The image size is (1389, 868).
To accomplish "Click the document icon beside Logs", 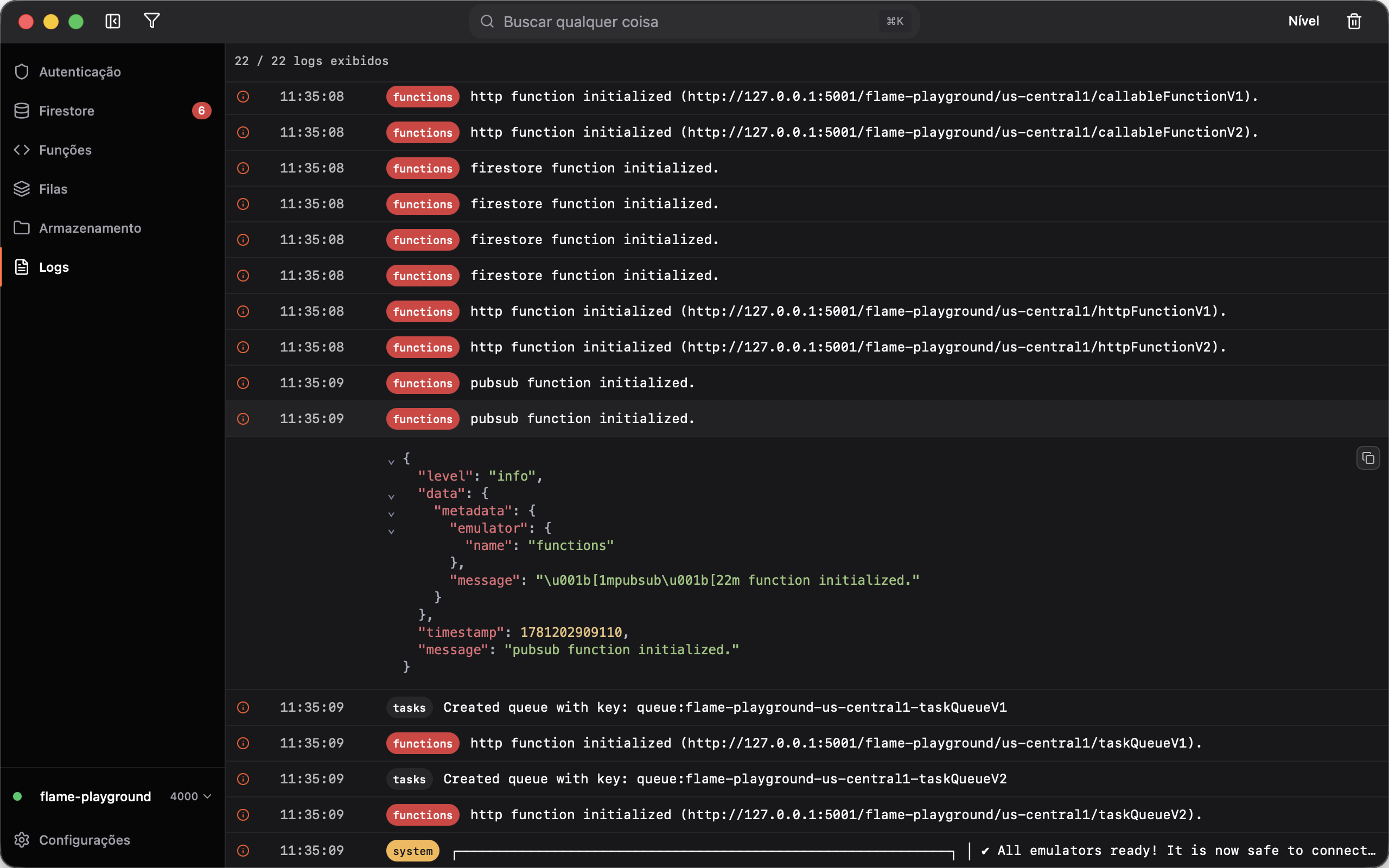I will (x=22, y=267).
